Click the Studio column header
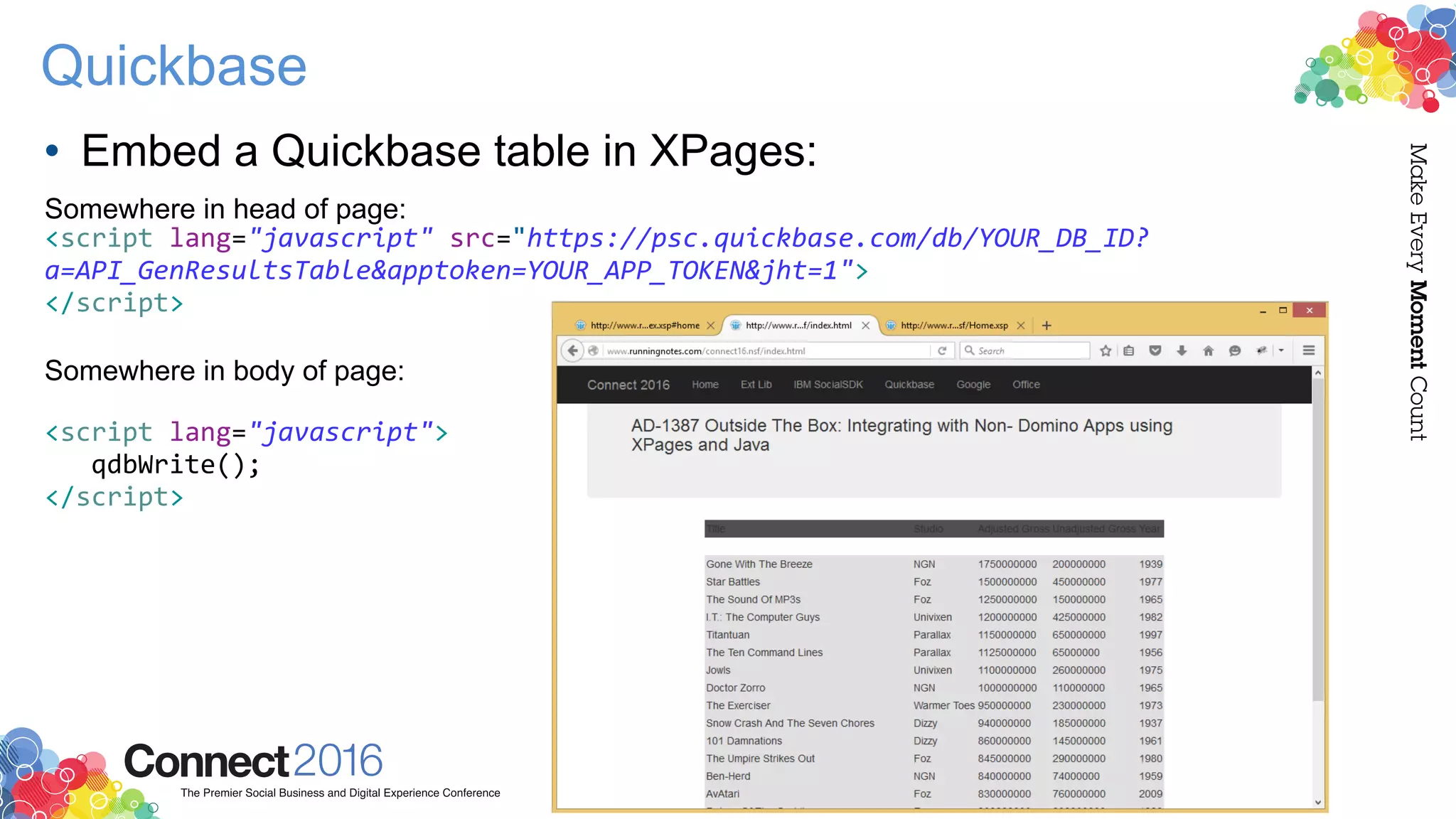 (928, 529)
